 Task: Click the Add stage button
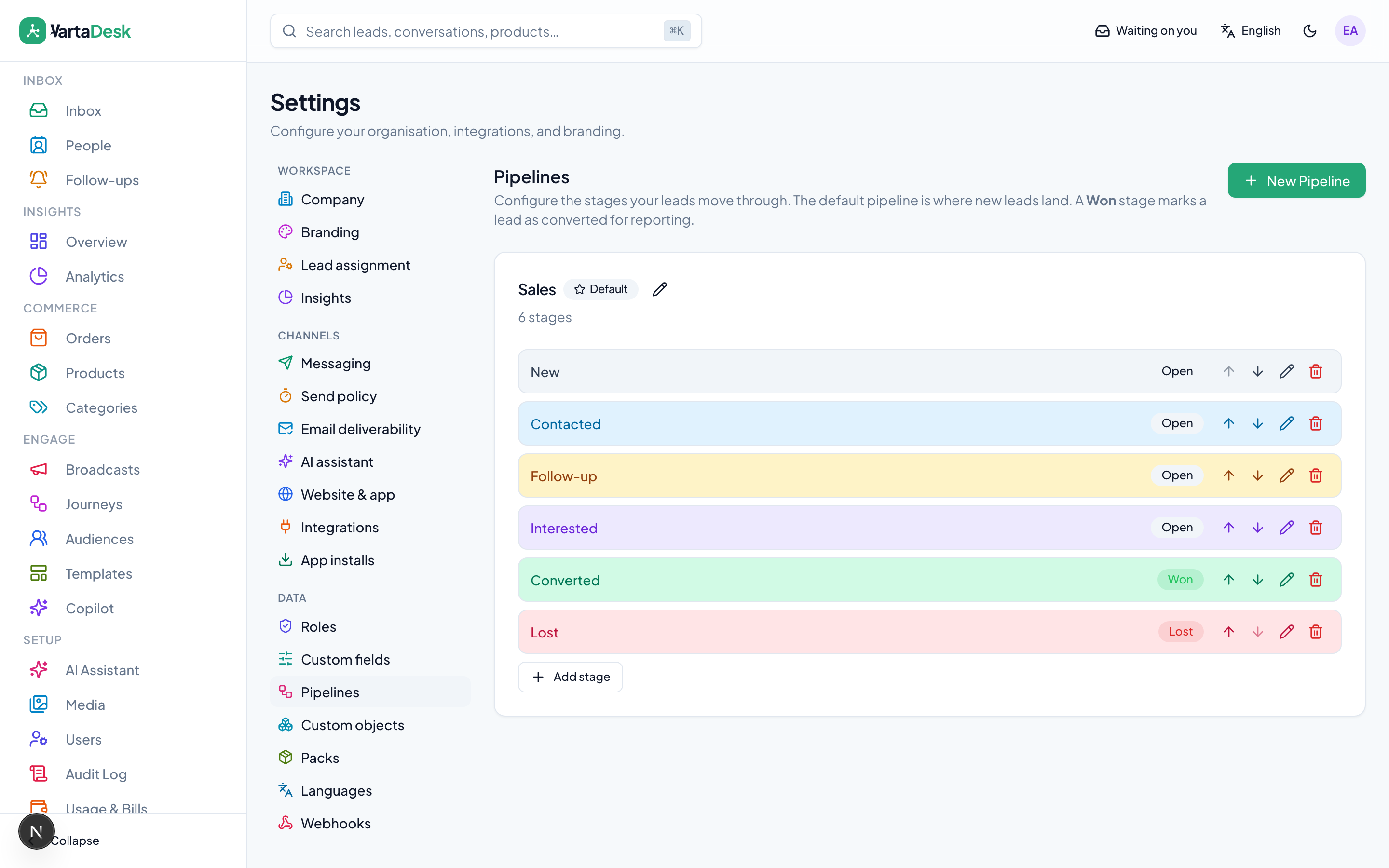[x=570, y=677]
